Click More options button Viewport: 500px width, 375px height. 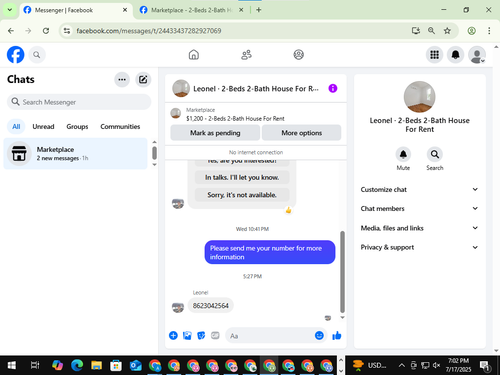[x=301, y=133]
